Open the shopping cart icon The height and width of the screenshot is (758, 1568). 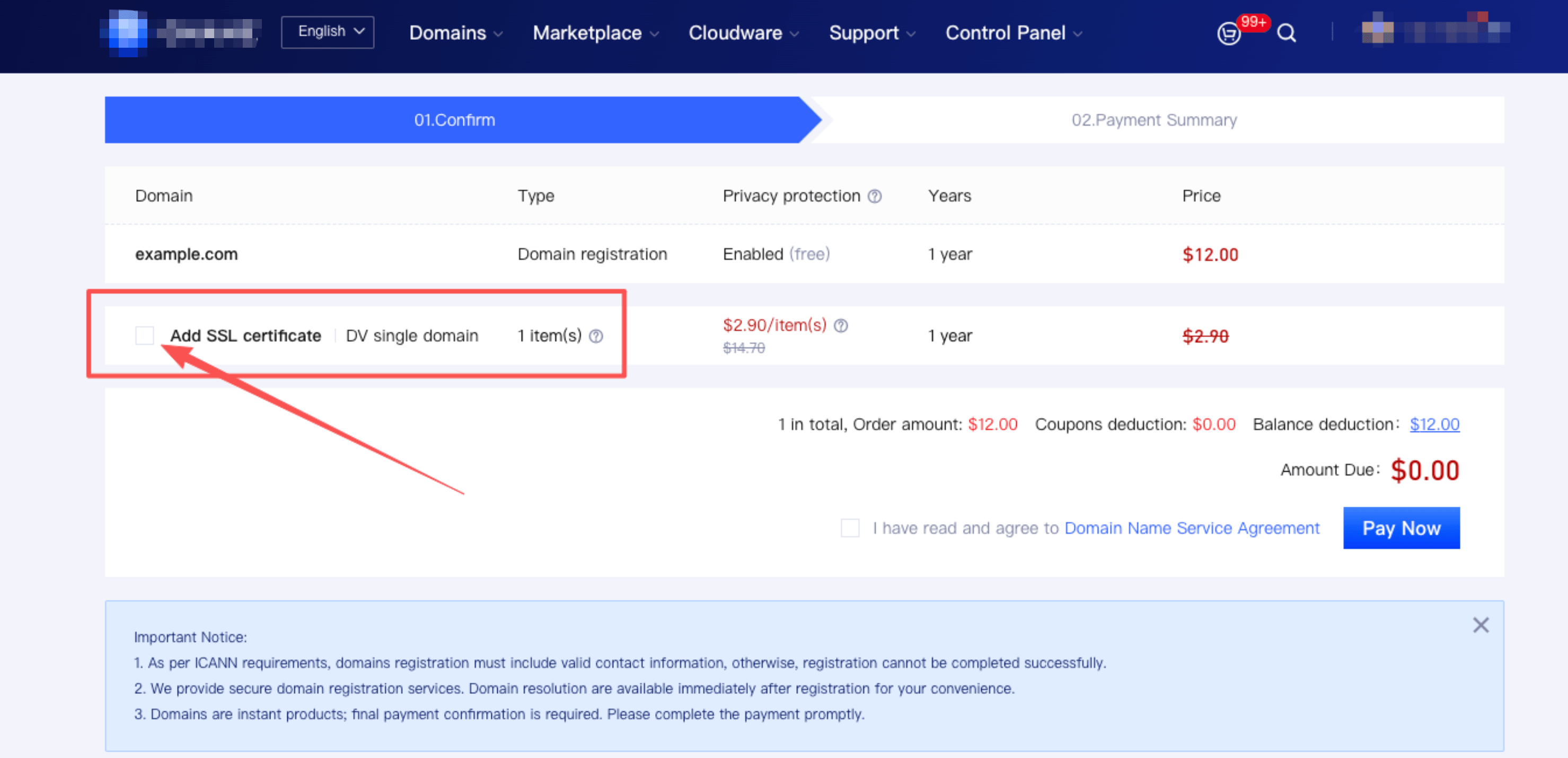(1229, 33)
